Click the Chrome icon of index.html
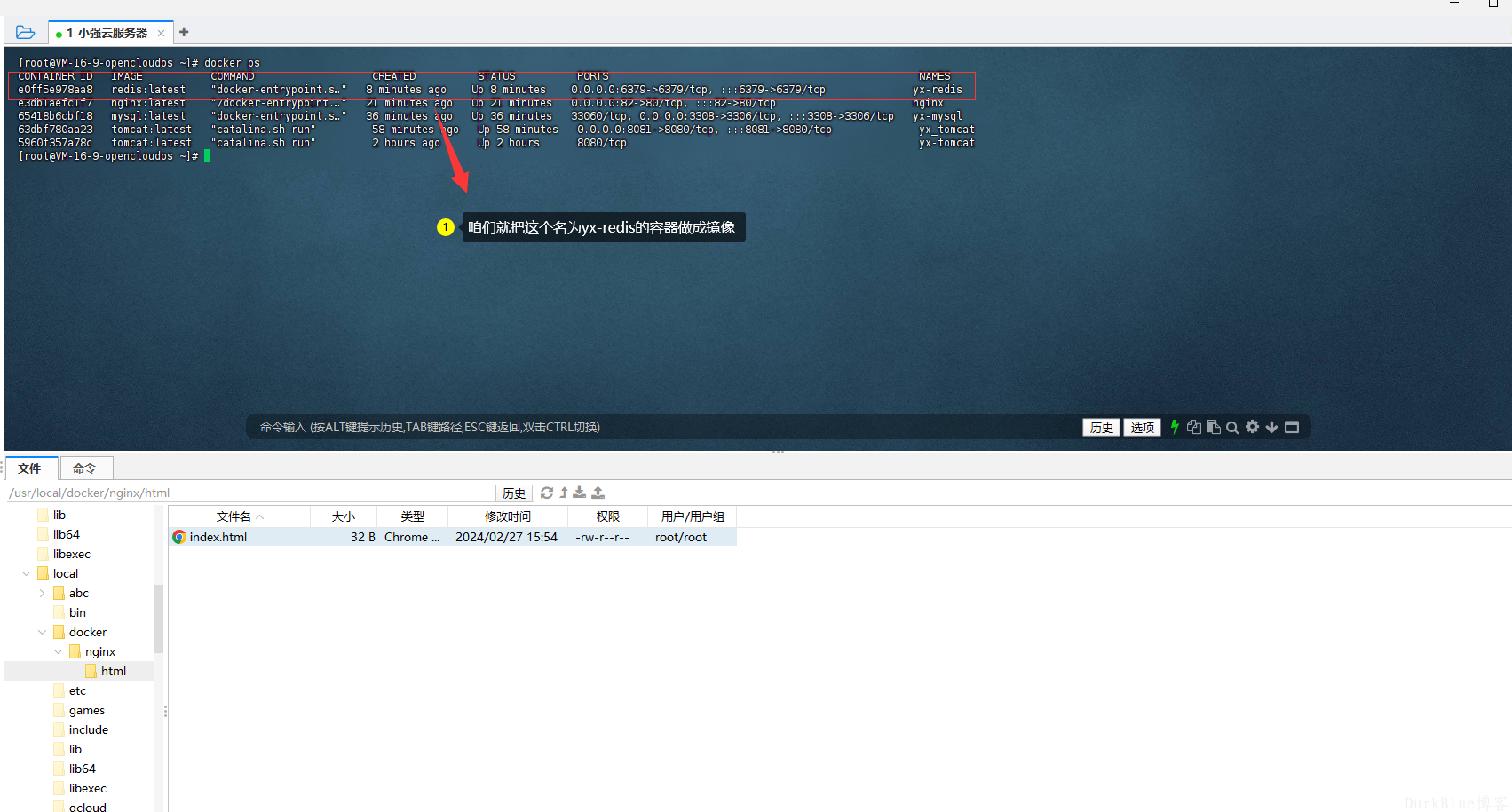This screenshot has height=812, width=1512. point(179,537)
